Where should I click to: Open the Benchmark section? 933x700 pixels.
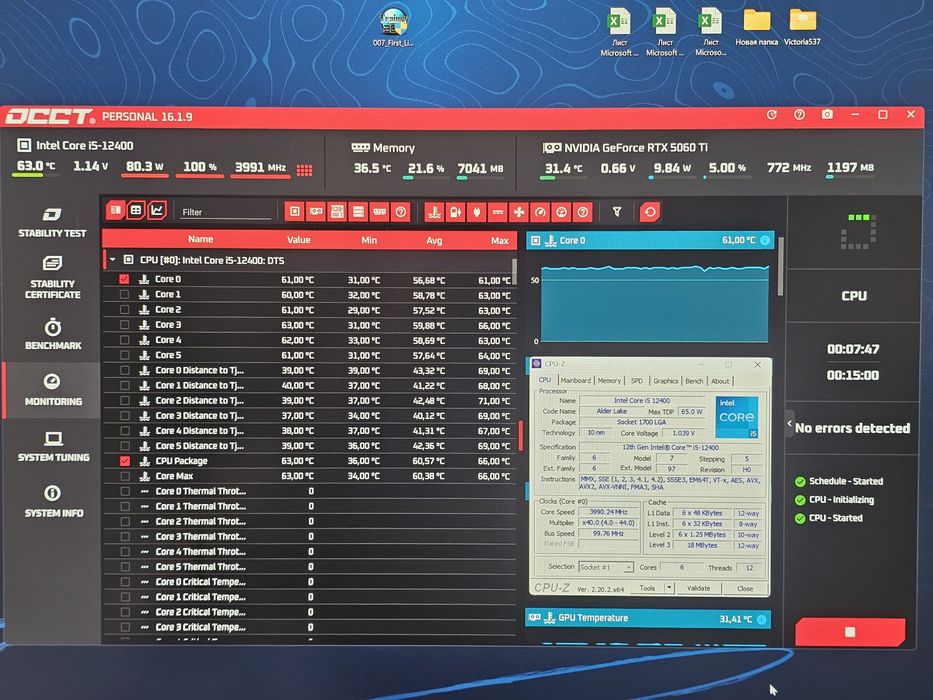[x=53, y=335]
